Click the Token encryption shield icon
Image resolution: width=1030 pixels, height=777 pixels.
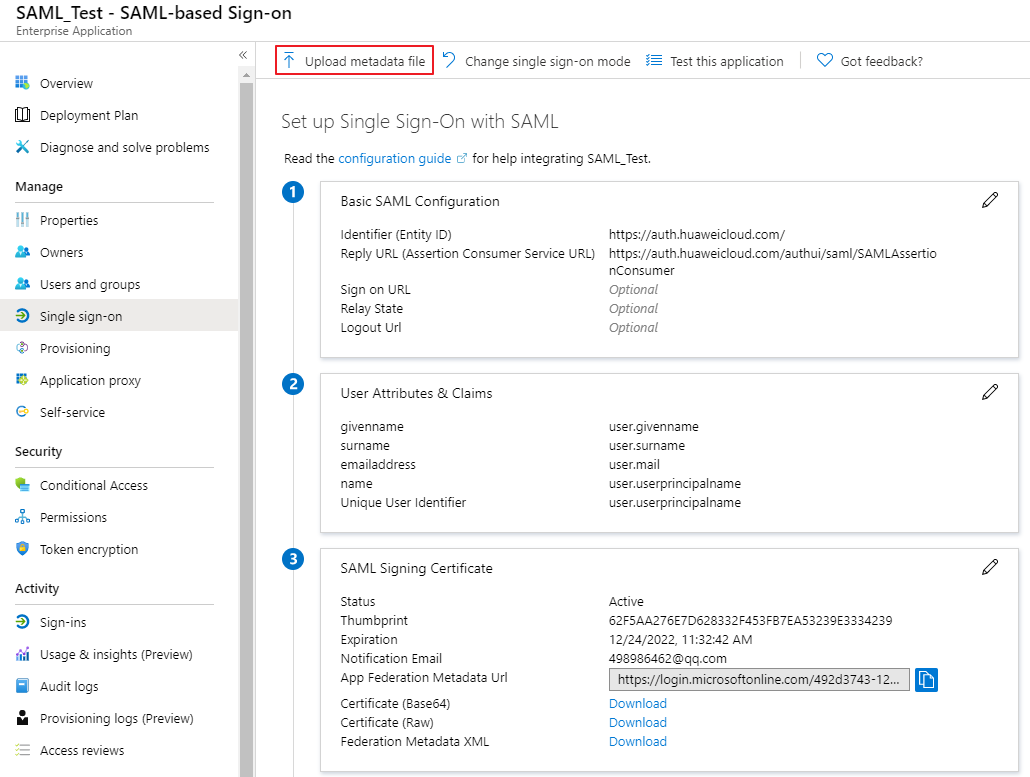coord(22,549)
